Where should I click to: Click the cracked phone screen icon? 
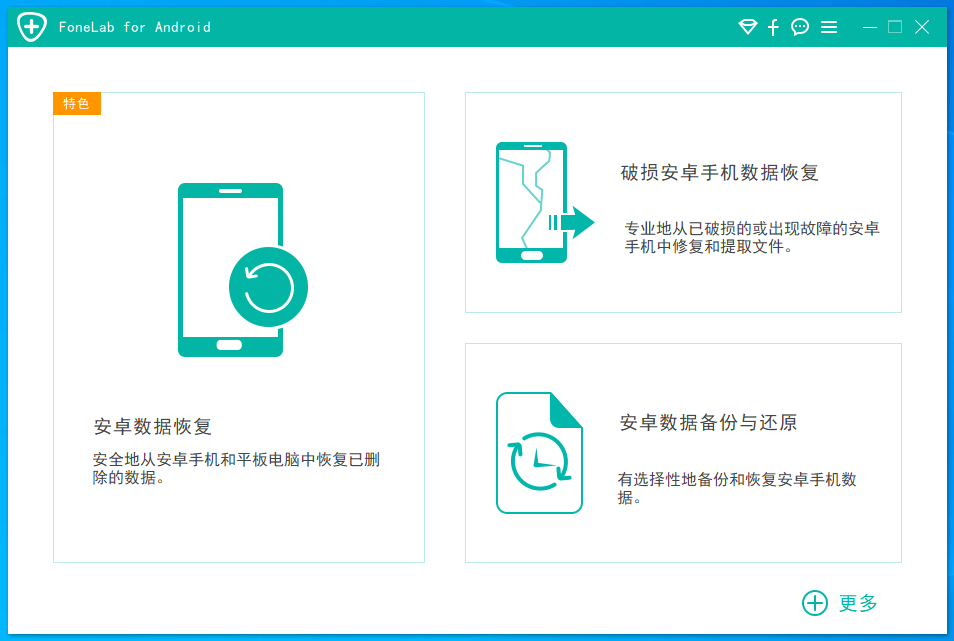(540, 203)
